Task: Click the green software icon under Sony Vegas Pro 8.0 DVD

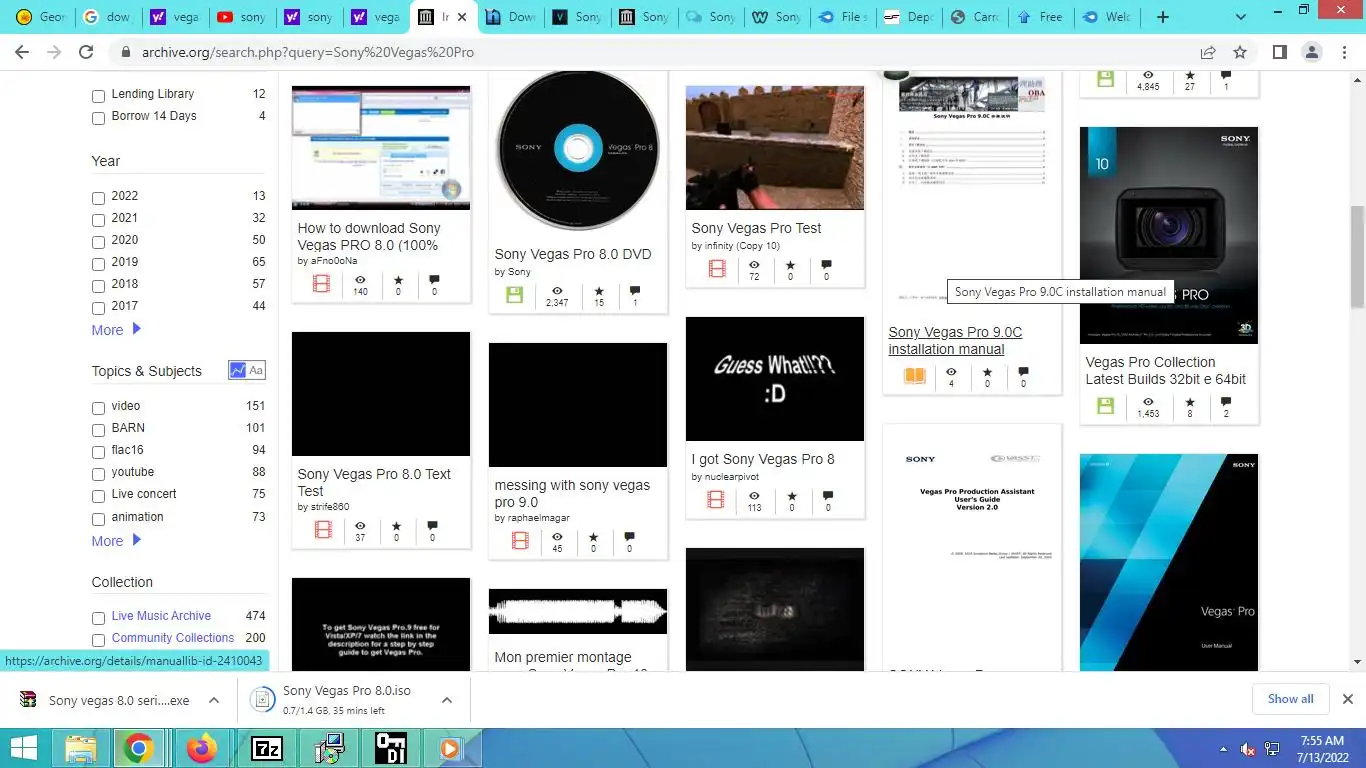Action: point(514,295)
